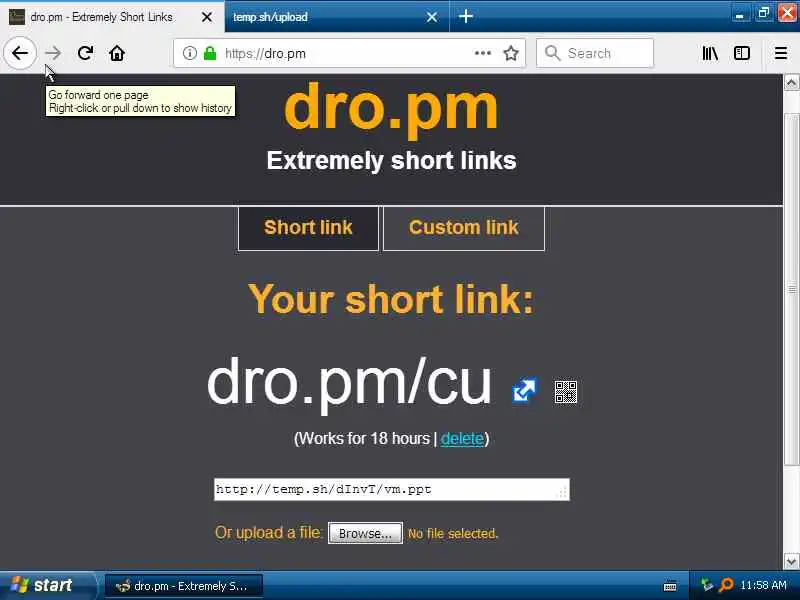The width and height of the screenshot is (800, 600).
Task: Open the Firefox home page
Action: 117,53
